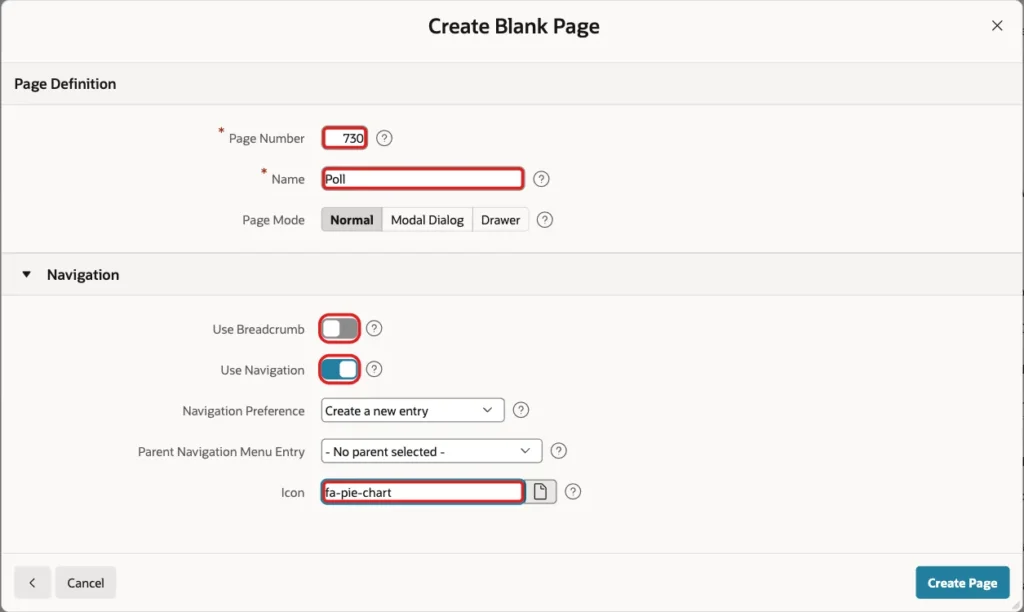Image resolution: width=1024 pixels, height=612 pixels.
Task: Open help for Parent Navigation Menu Entry
Action: point(558,451)
